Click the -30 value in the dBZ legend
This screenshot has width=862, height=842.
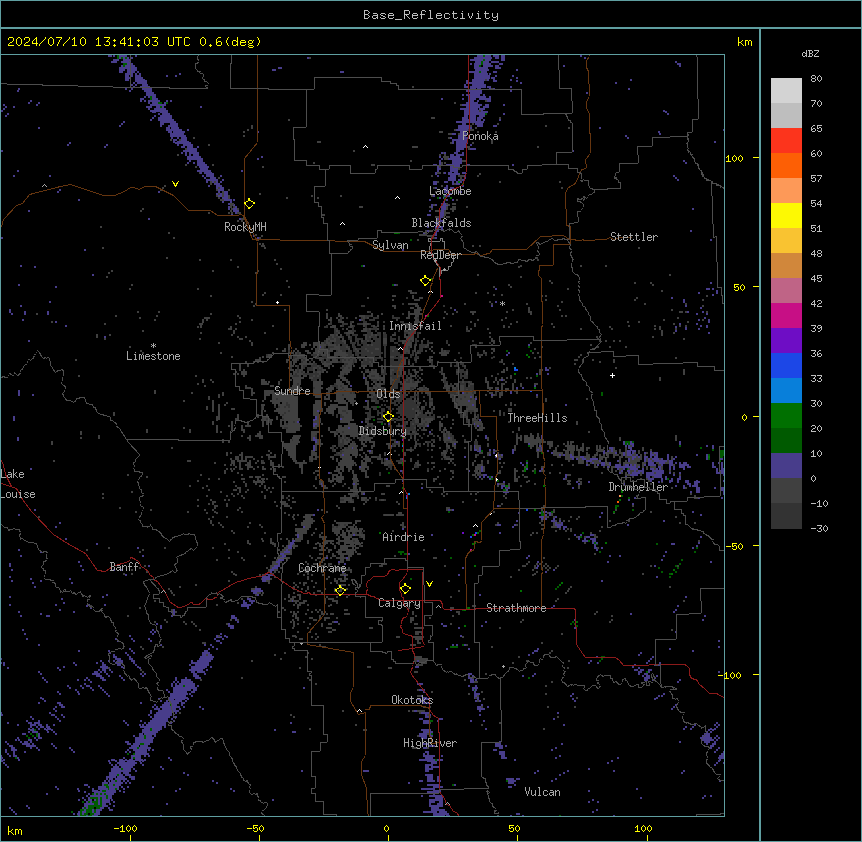[819, 528]
